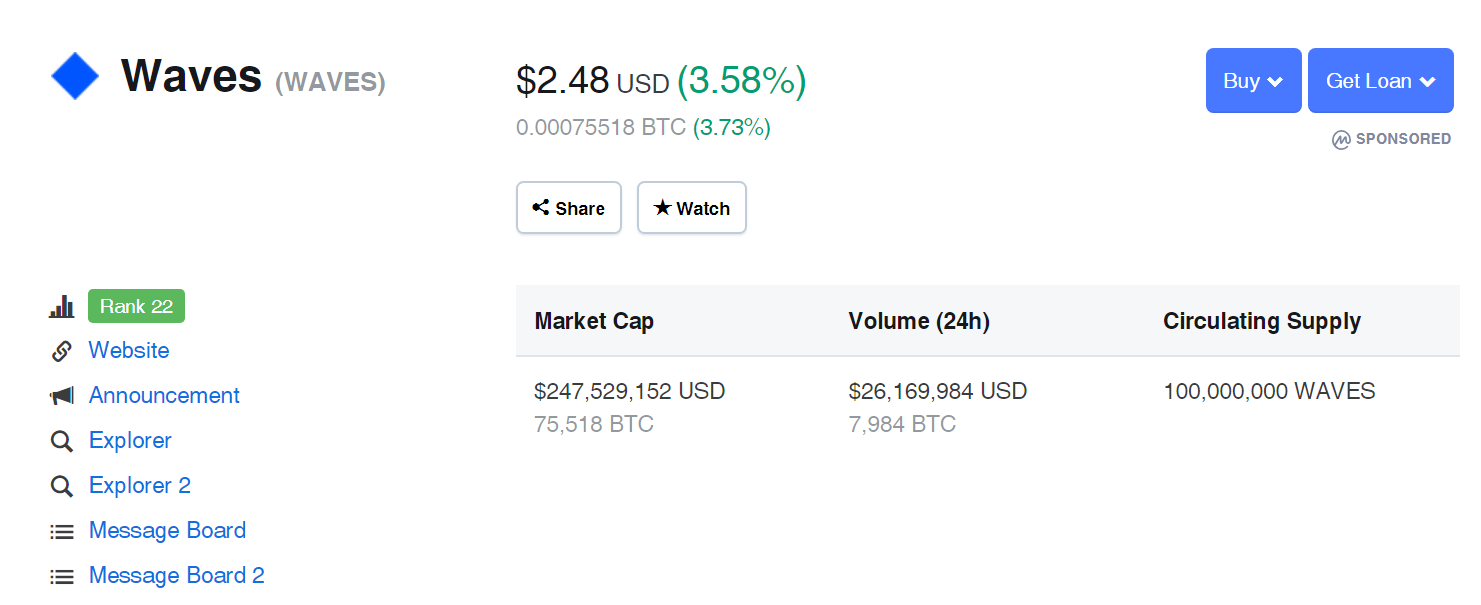Click the chain link icon beside Website
The height and width of the screenshot is (605, 1481).
click(x=62, y=351)
